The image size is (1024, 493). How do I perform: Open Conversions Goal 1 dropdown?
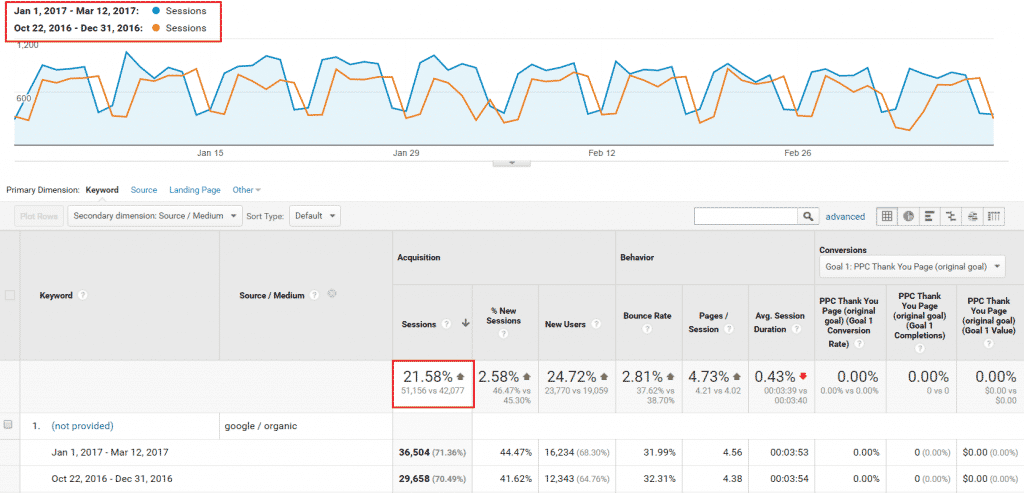912,266
